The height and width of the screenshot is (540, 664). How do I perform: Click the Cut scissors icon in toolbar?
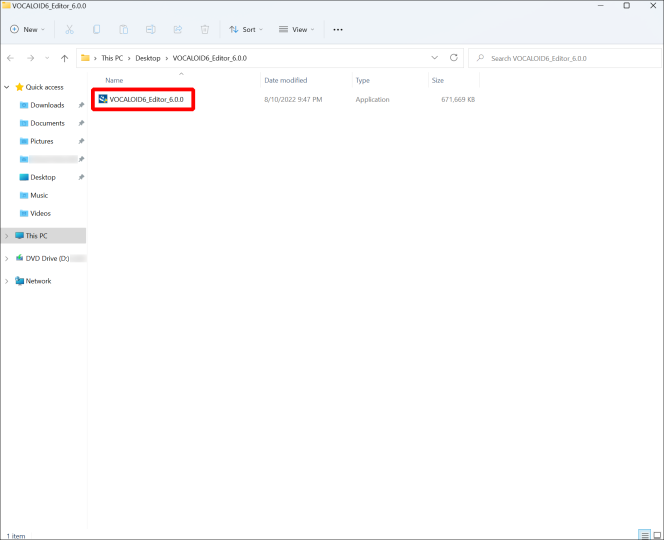coord(69,30)
